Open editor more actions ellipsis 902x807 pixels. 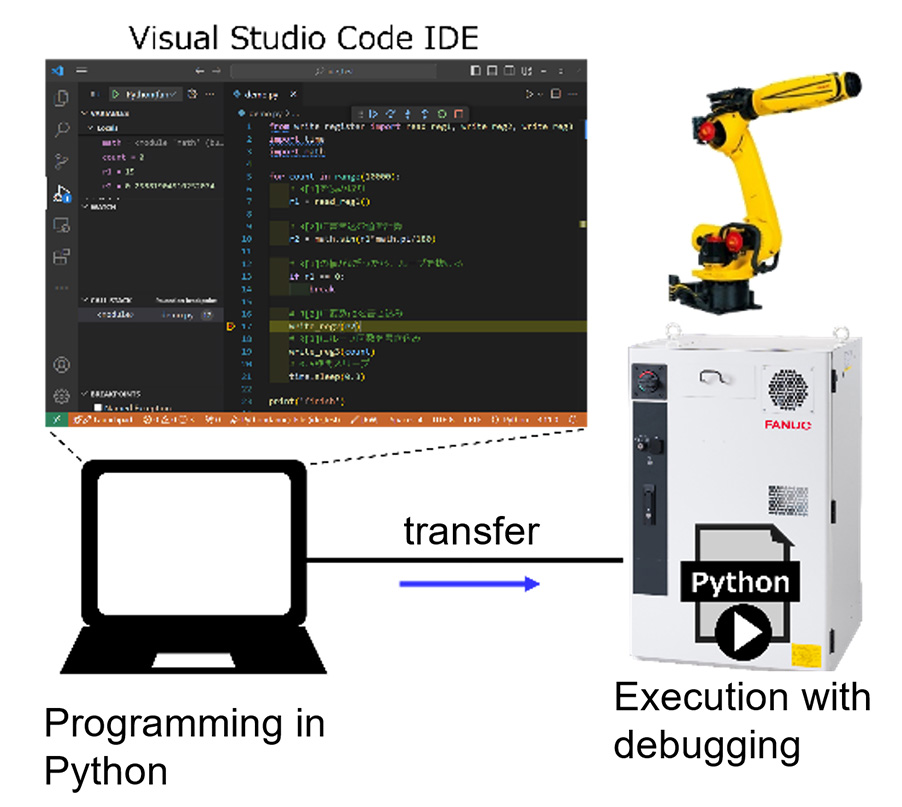point(573,94)
